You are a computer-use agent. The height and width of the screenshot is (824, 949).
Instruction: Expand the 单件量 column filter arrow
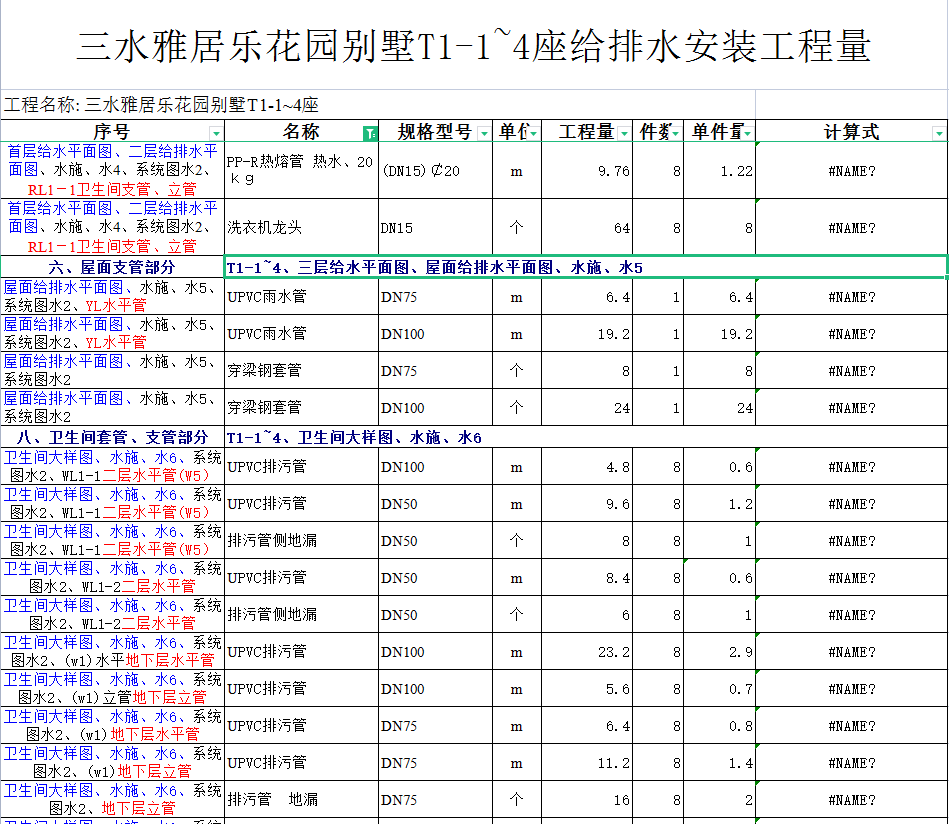pos(747,133)
